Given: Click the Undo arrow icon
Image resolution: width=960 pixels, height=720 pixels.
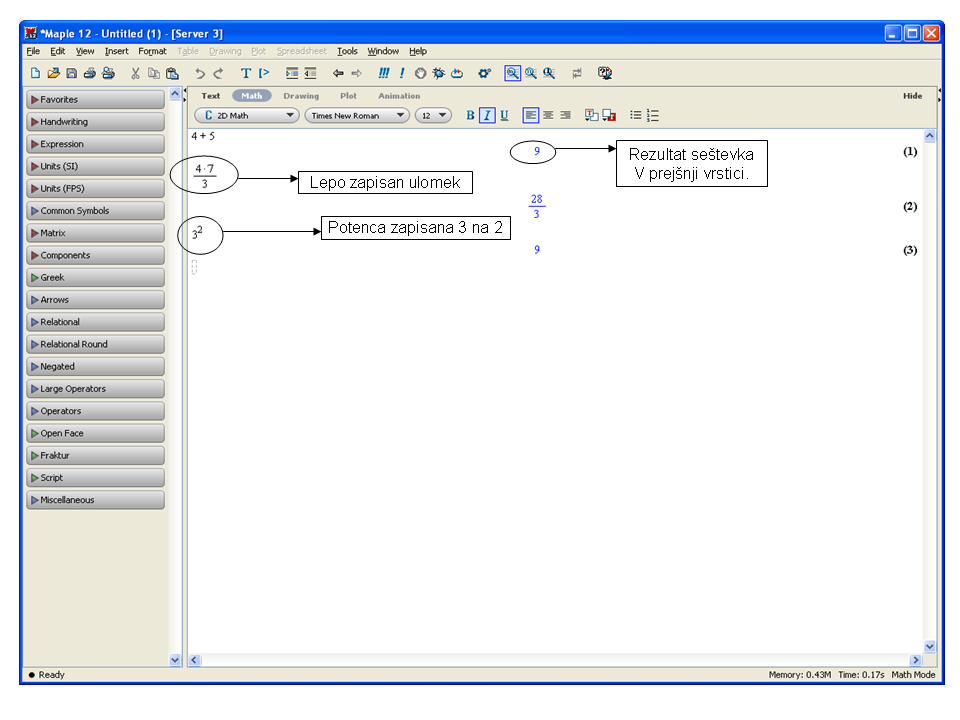Looking at the screenshot, I should (x=200, y=73).
